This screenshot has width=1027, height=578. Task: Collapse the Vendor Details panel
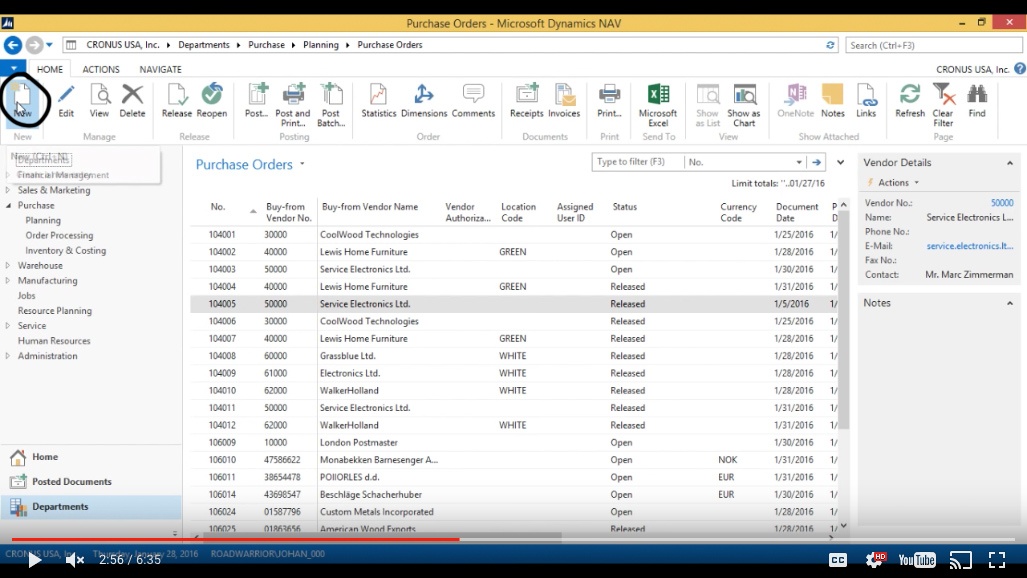(1009, 163)
